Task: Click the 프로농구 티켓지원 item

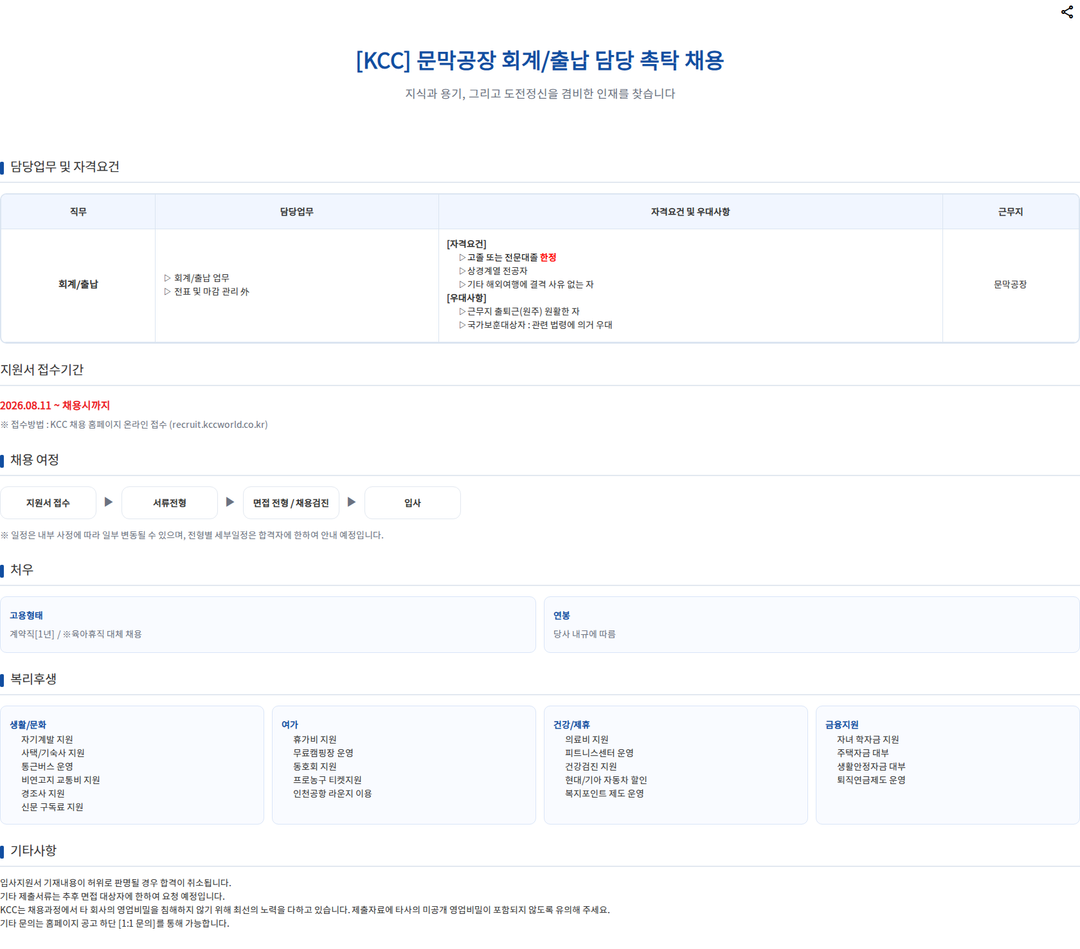Action: click(x=327, y=780)
